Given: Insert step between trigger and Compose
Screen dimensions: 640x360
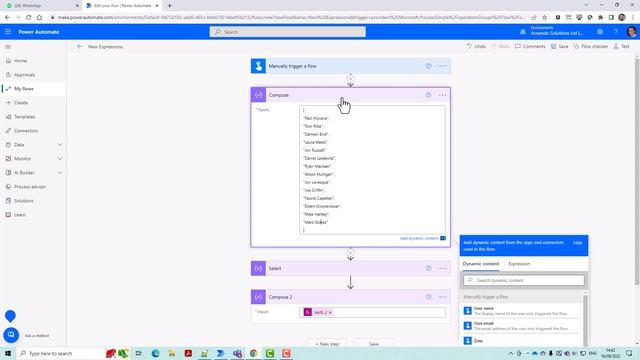Looking at the screenshot, I should (x=350, y=79).
